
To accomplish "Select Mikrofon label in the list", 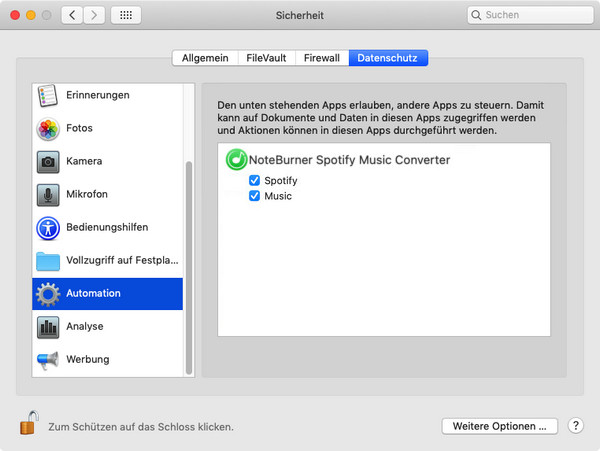I will click(87, 194).
